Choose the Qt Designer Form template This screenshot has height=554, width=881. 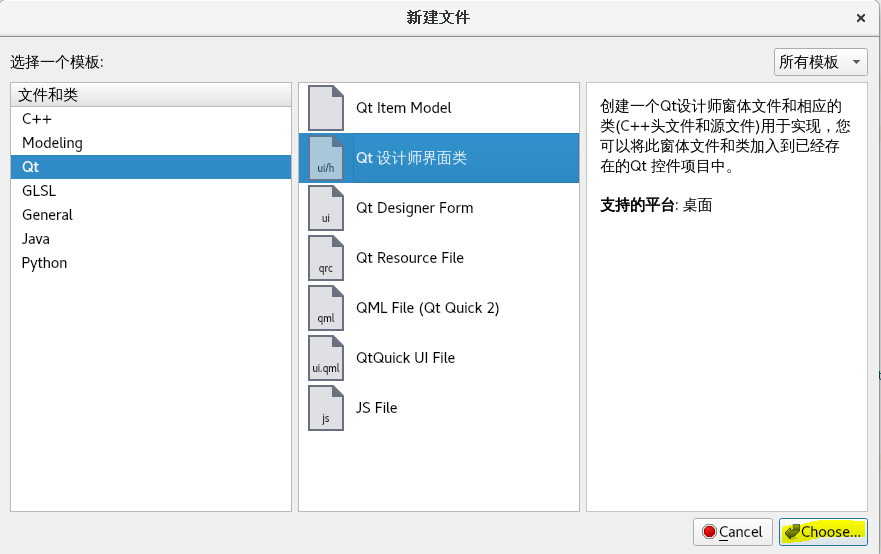coord(439,208)
